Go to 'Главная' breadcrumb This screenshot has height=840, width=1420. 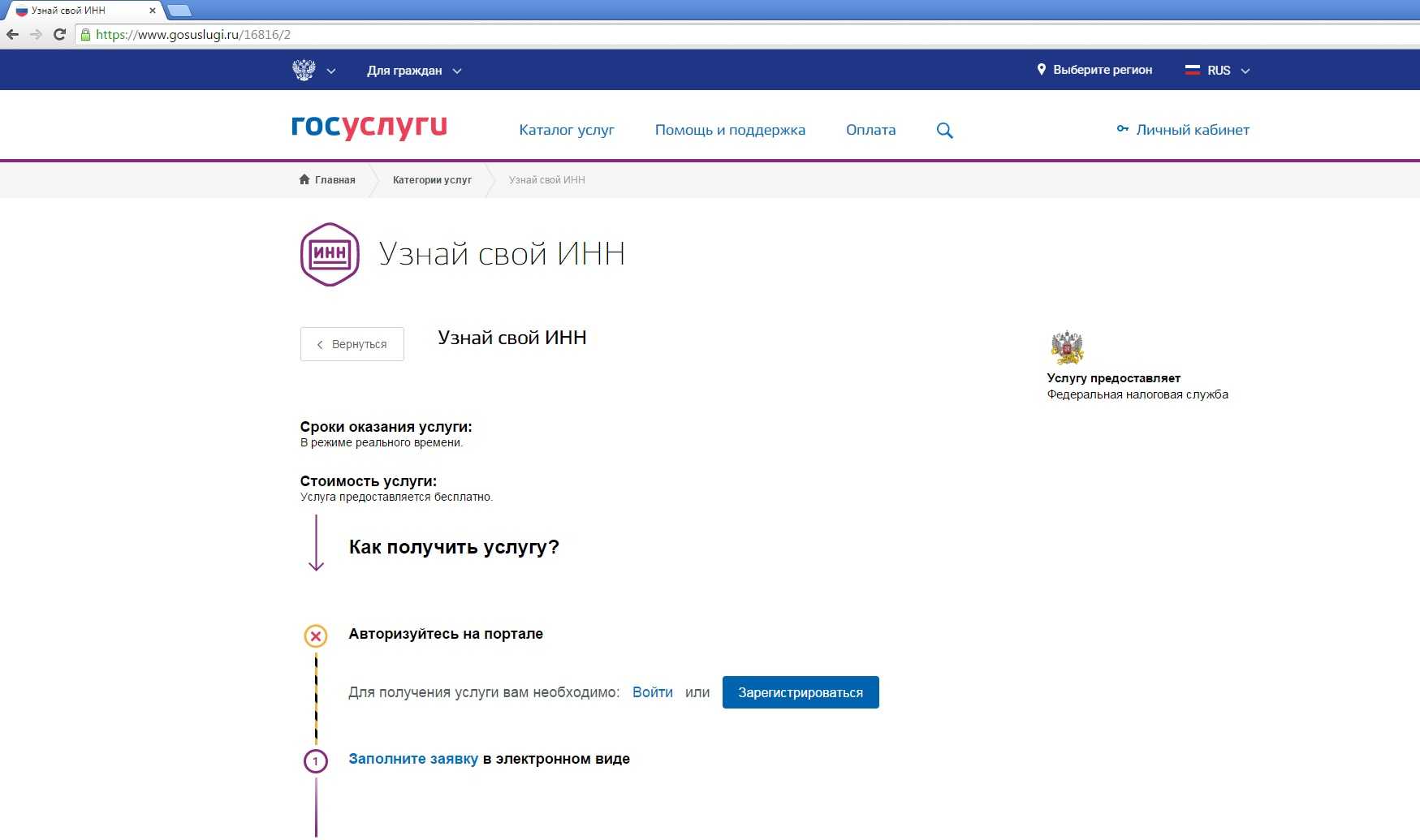(x=335, y=180)
